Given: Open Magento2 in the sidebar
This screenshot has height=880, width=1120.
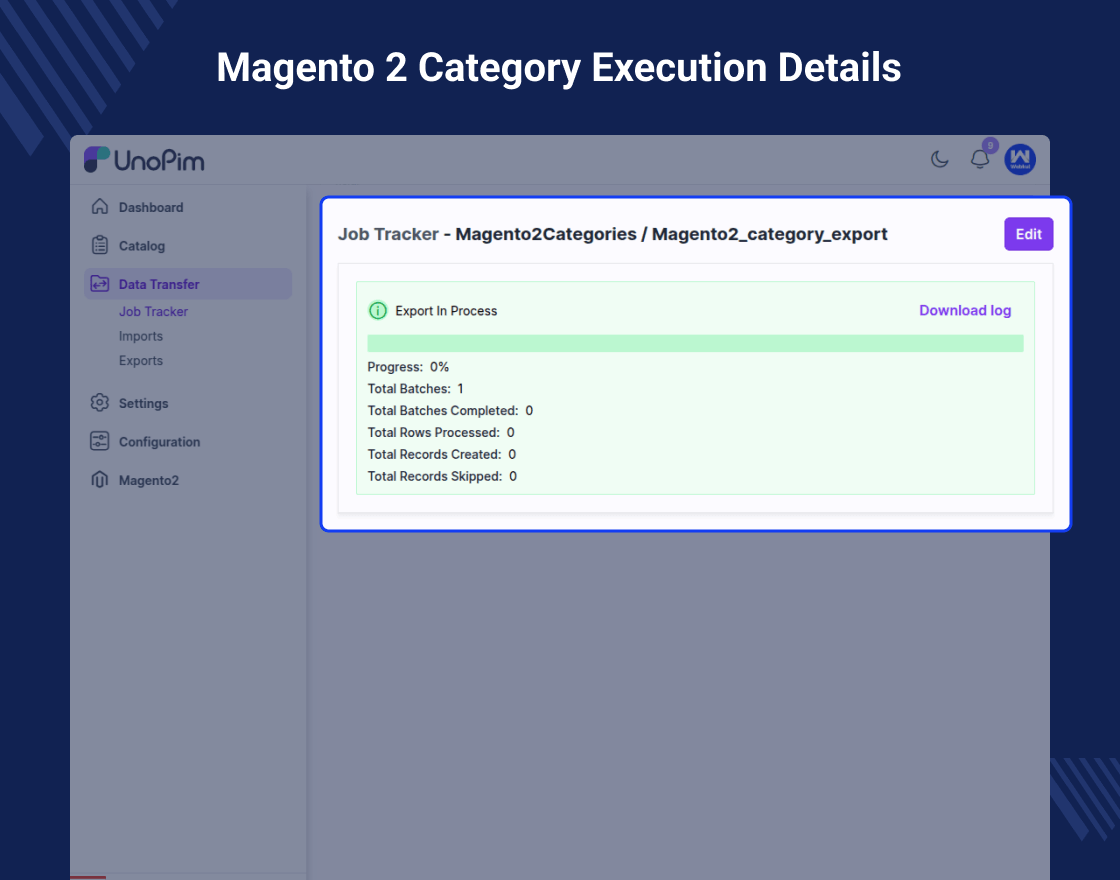Looking at the screenshot, I should click(x=149, y=480).
